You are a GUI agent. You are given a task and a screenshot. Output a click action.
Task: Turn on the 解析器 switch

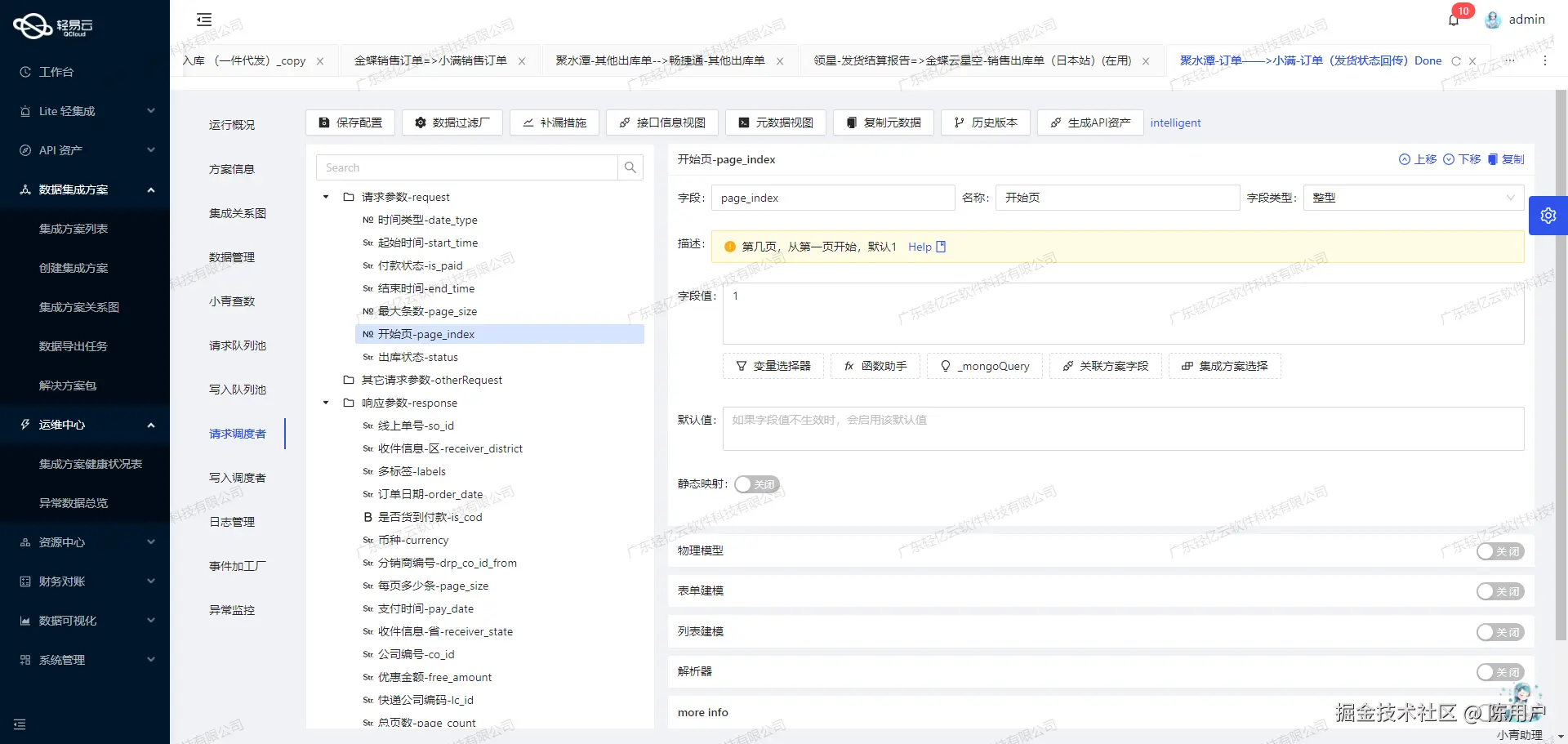[x=1499, y=672]
